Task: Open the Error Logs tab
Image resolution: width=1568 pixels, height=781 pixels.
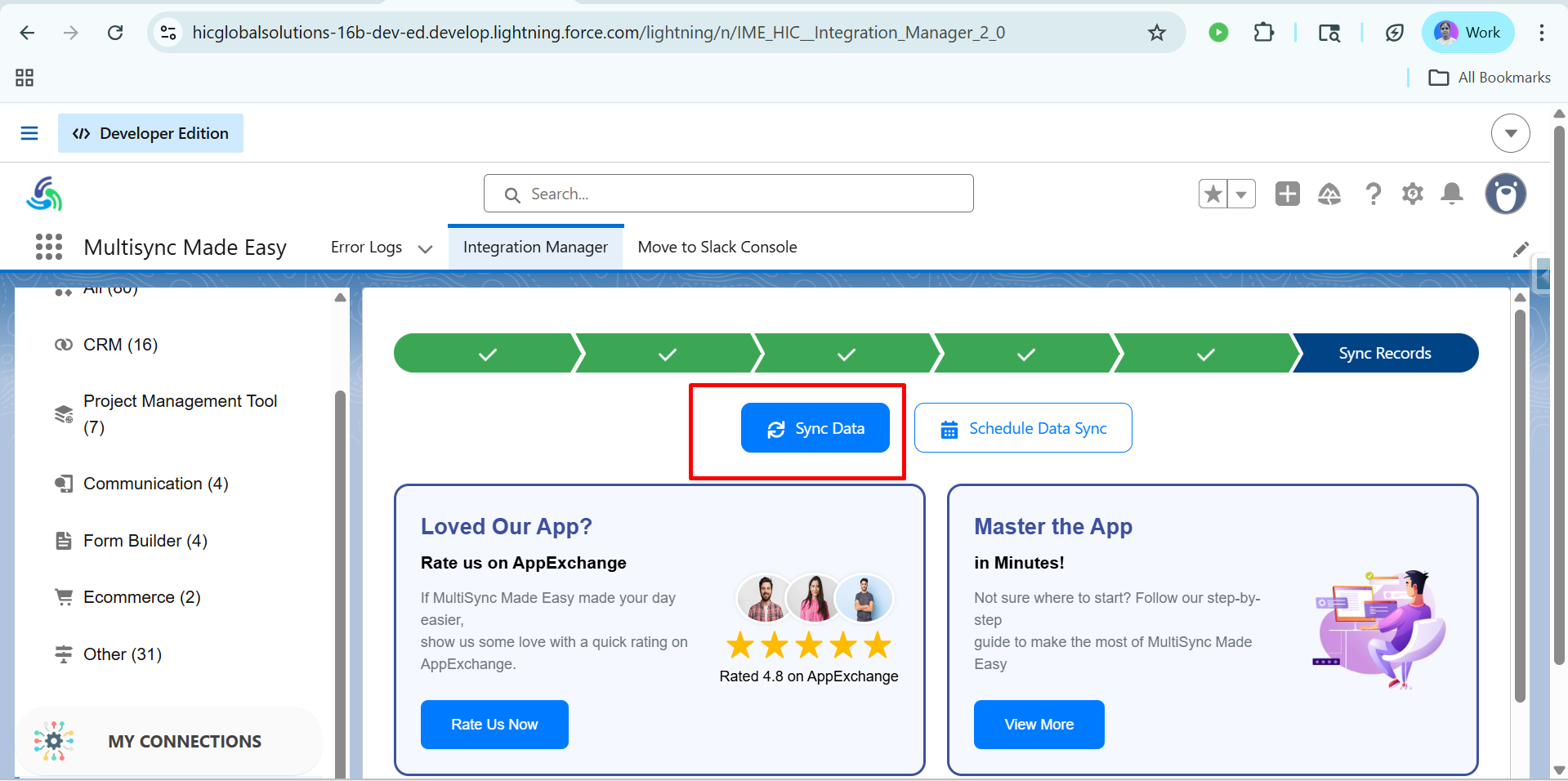Action: click(366, 247)
